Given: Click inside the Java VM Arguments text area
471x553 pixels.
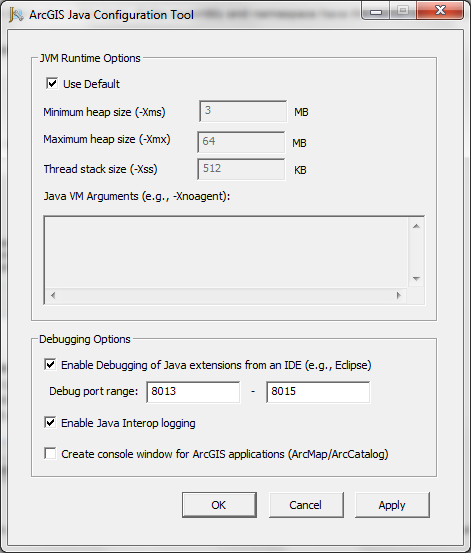Looking at the screenshot, I should [x=226, y=252].
